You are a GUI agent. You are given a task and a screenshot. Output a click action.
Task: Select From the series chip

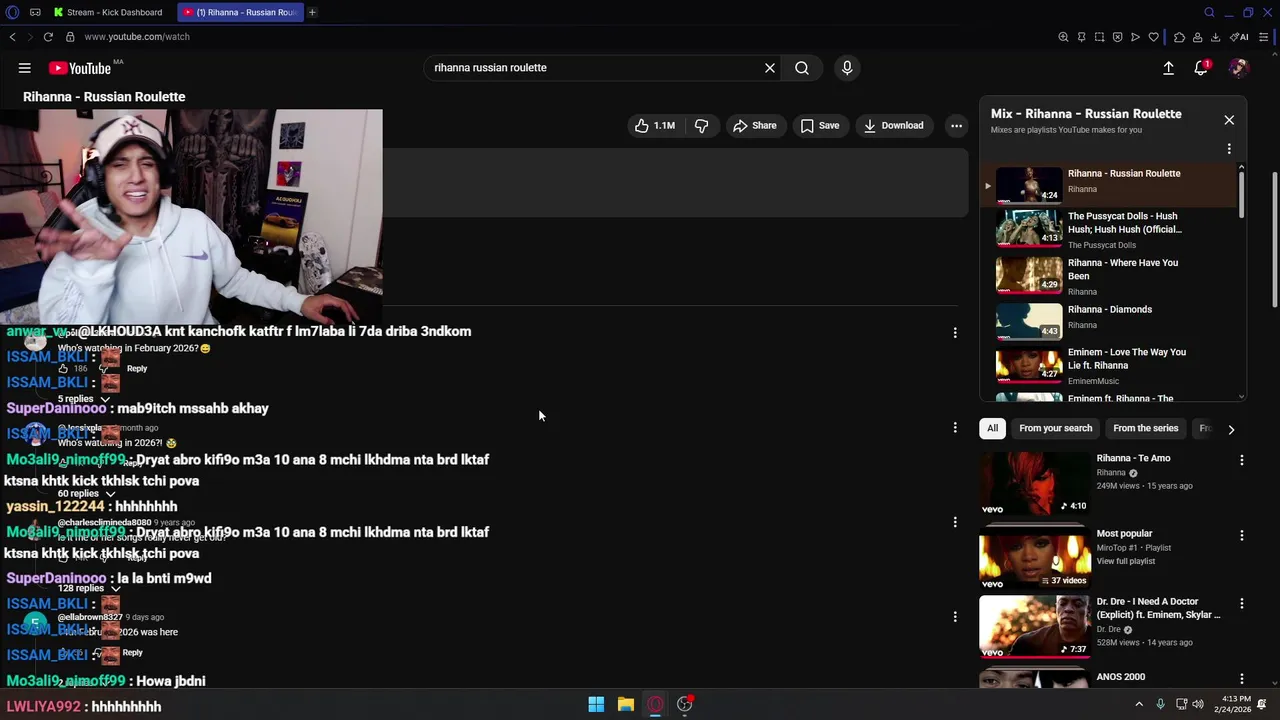click(1146, 428)
